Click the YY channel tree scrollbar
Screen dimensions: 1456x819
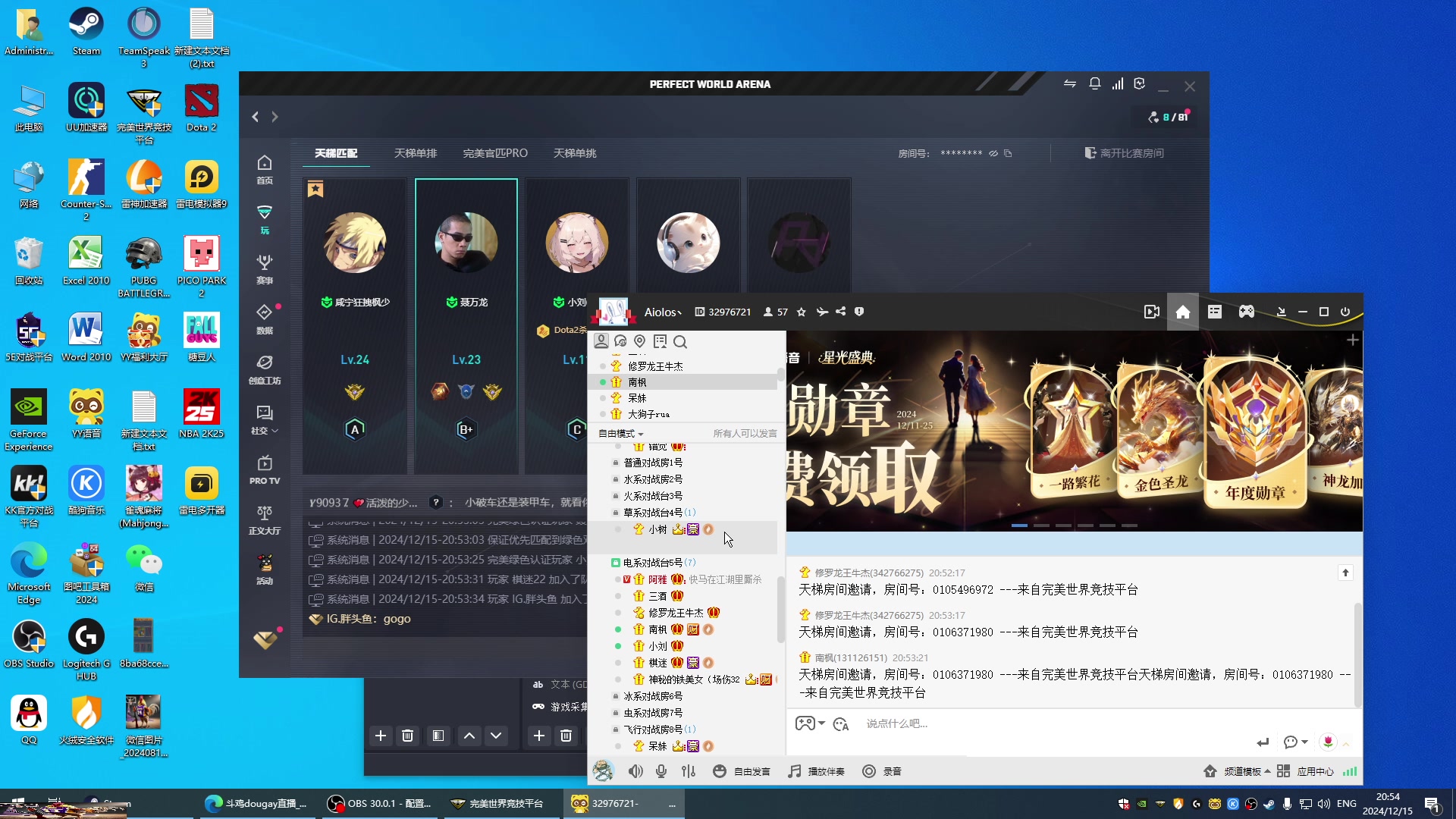[780, 609]
